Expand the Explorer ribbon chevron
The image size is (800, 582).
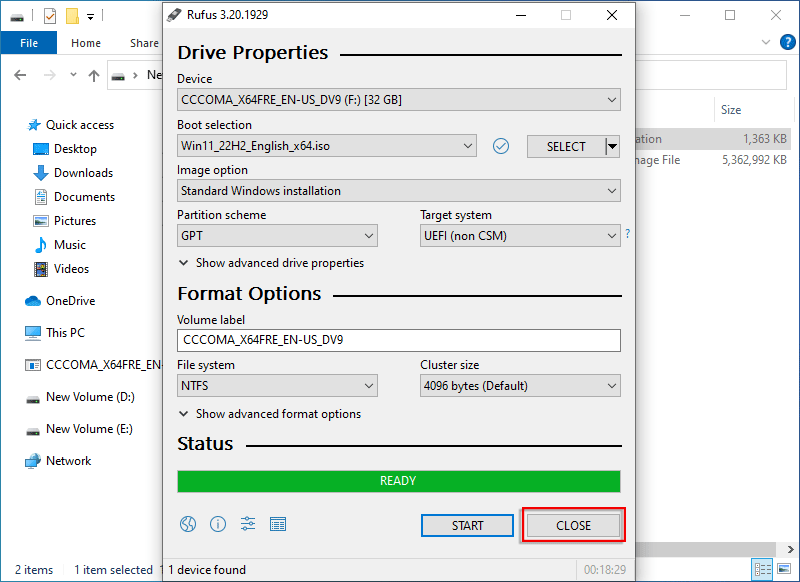click(x=765, y=42)
